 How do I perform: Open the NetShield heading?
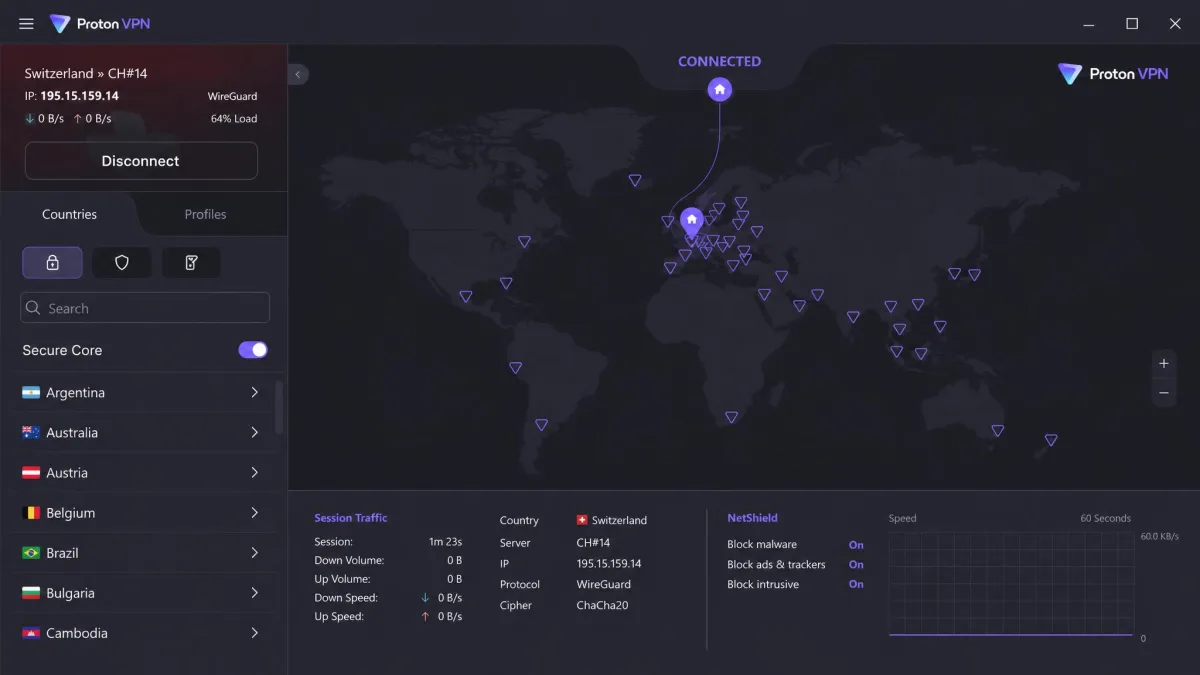coord(752,518)
